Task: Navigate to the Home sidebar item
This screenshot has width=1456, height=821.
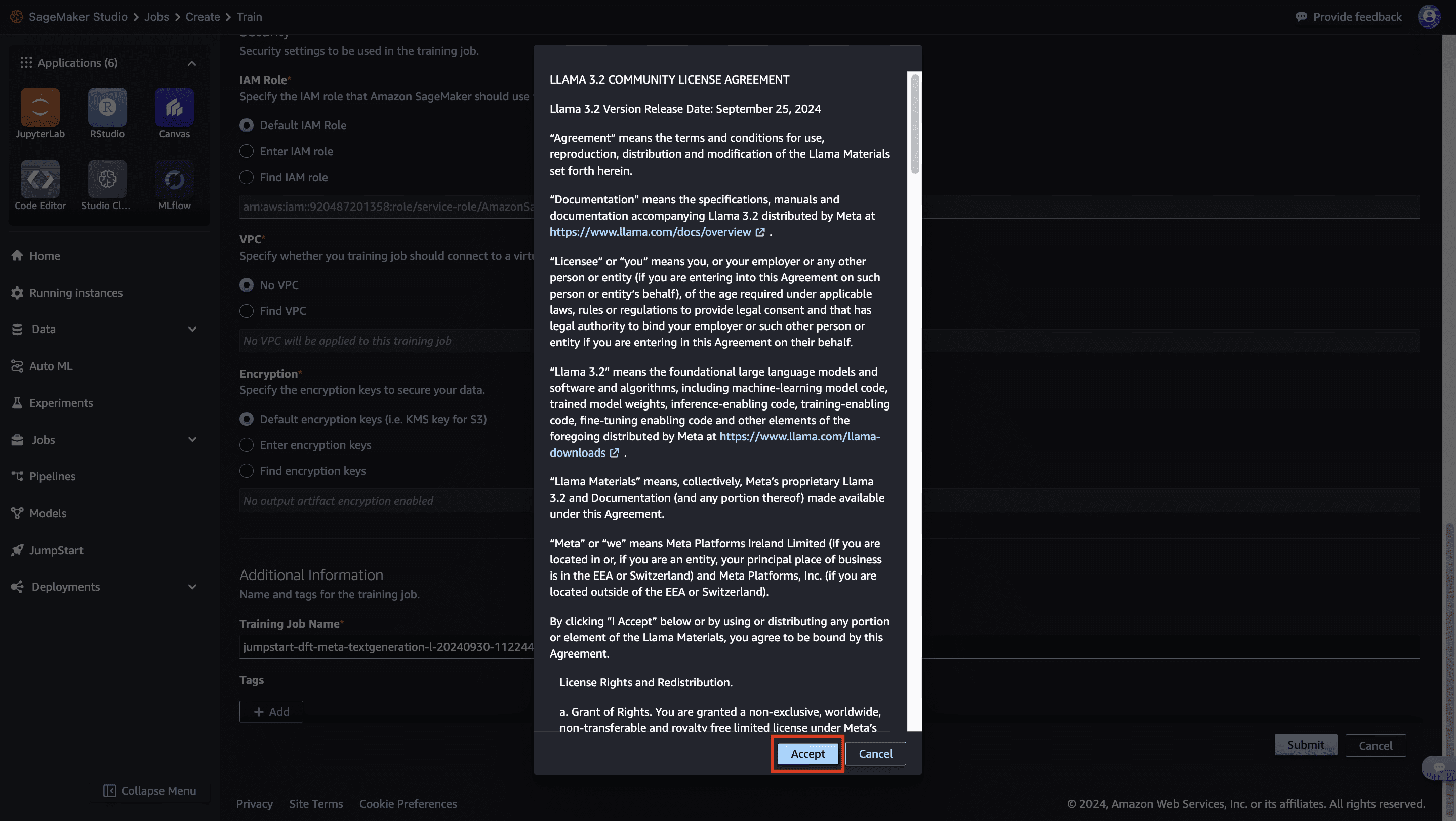Action: (45, 255)
